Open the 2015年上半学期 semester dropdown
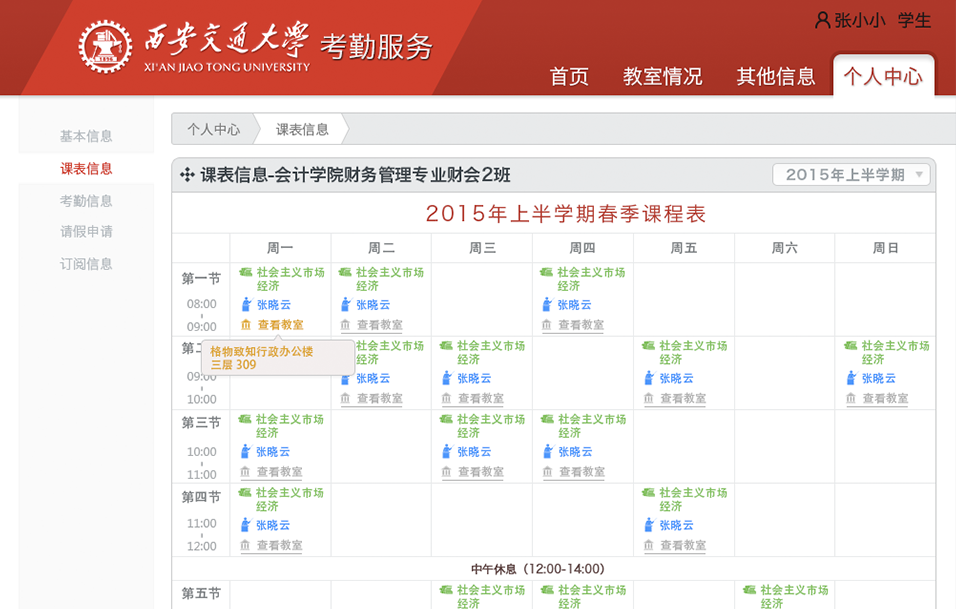Viewport: 956px width, 609px height. click(851, 175)
